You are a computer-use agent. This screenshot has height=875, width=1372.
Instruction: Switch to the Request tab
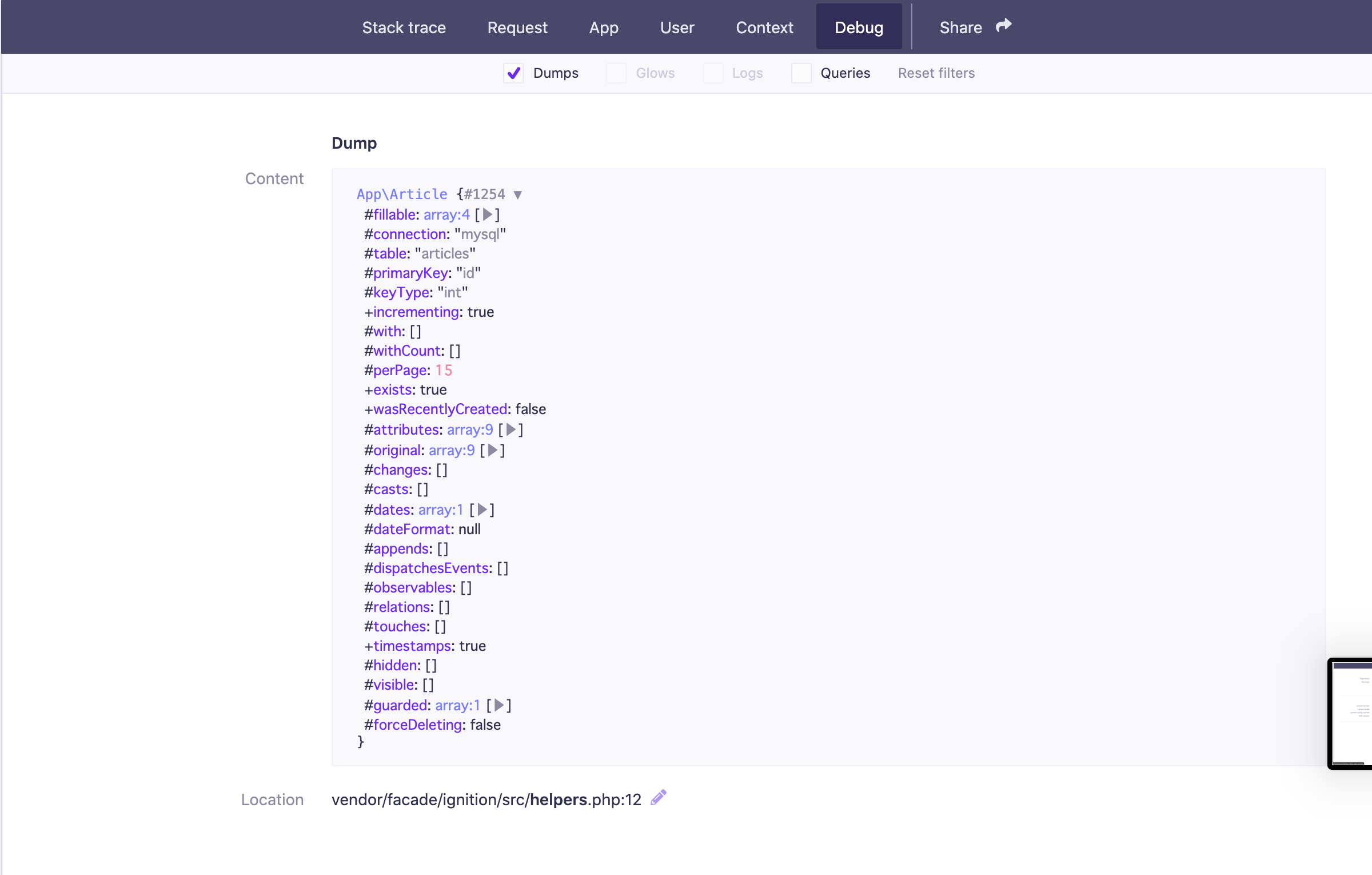(517, 27)
